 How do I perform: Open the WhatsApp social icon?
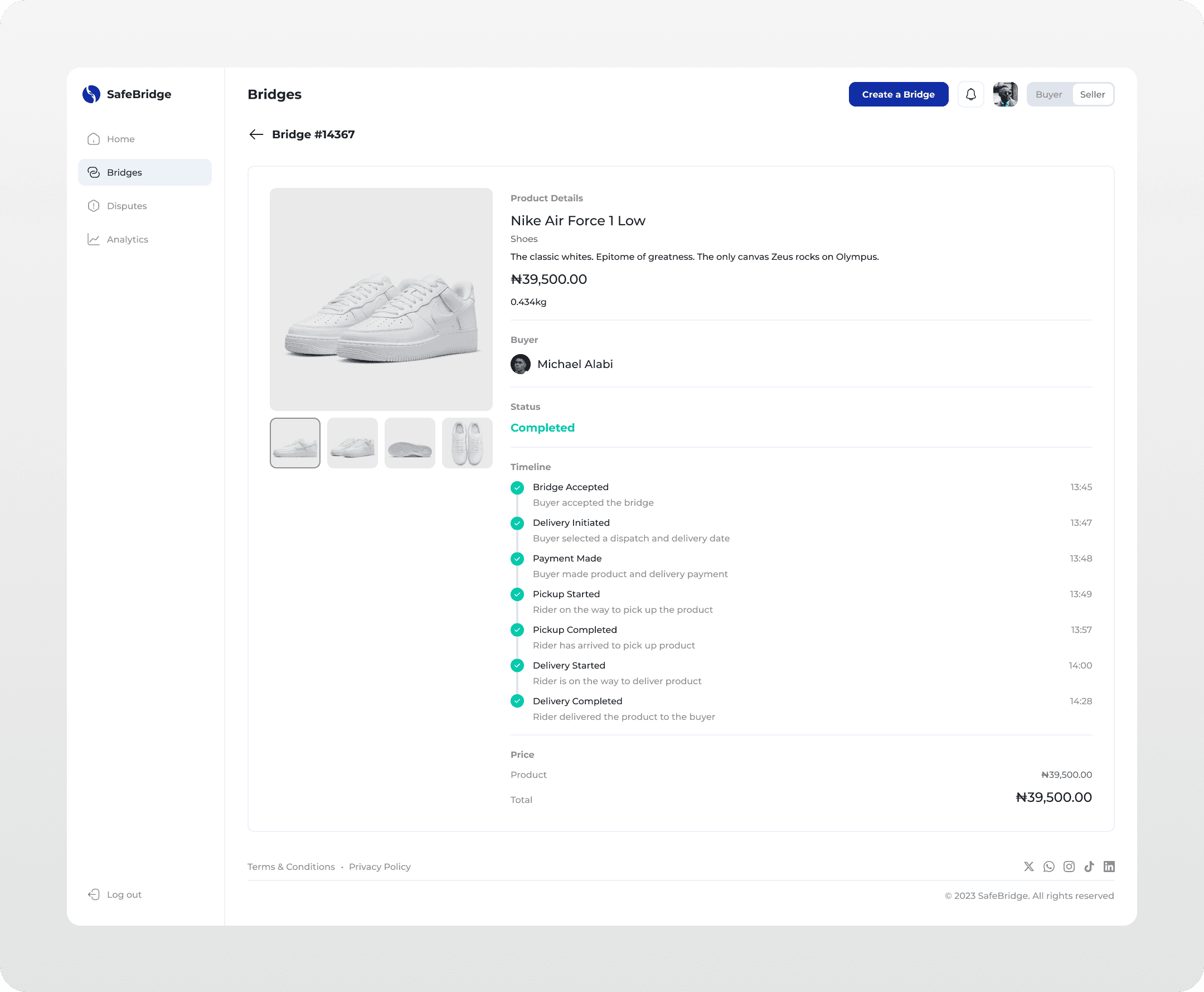(x=1048, y=867)
